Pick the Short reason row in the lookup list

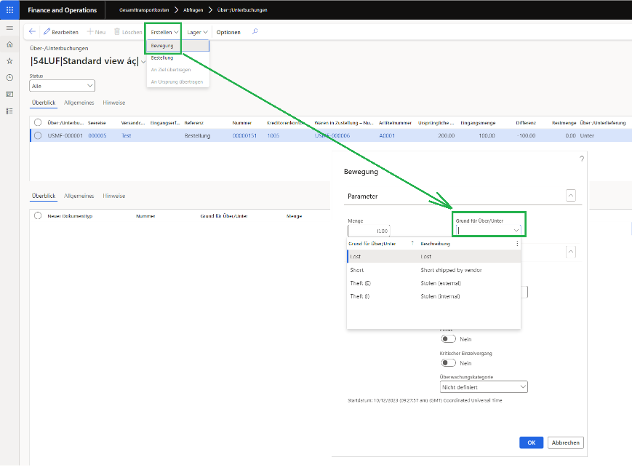(x=357, y=270)
